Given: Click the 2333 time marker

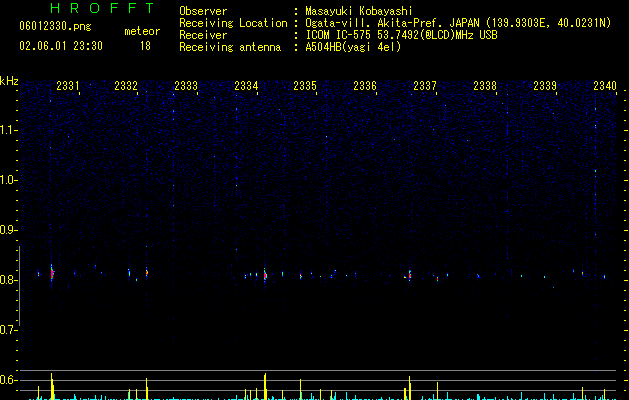Looking at the screenshot, I should [x=186, y=86].
